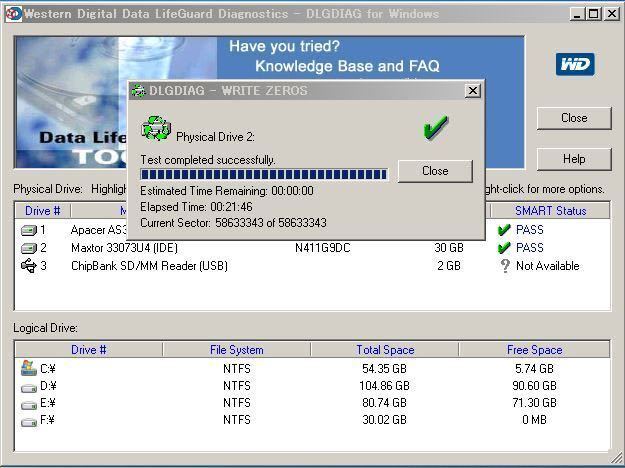625x468 pixels.
Task: Click 80.74 GB total space value
Action: point(384,403)
